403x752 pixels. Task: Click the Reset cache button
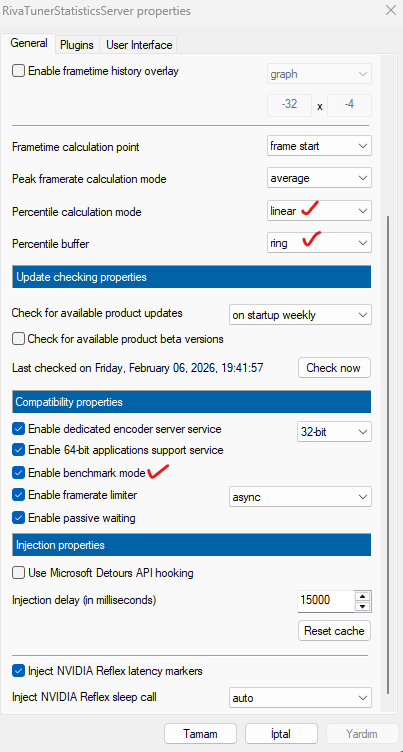334,631
